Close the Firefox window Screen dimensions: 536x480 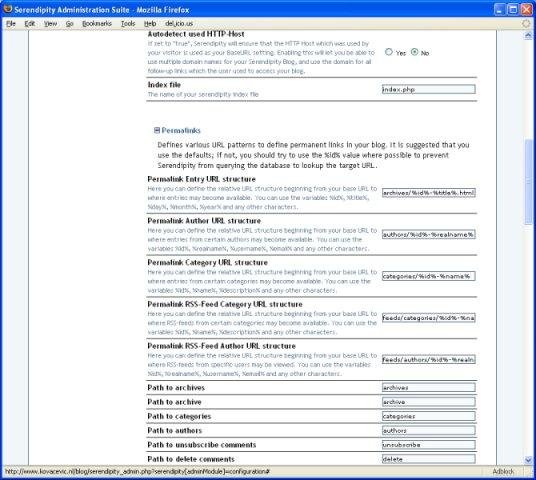(x=526, y=10)
